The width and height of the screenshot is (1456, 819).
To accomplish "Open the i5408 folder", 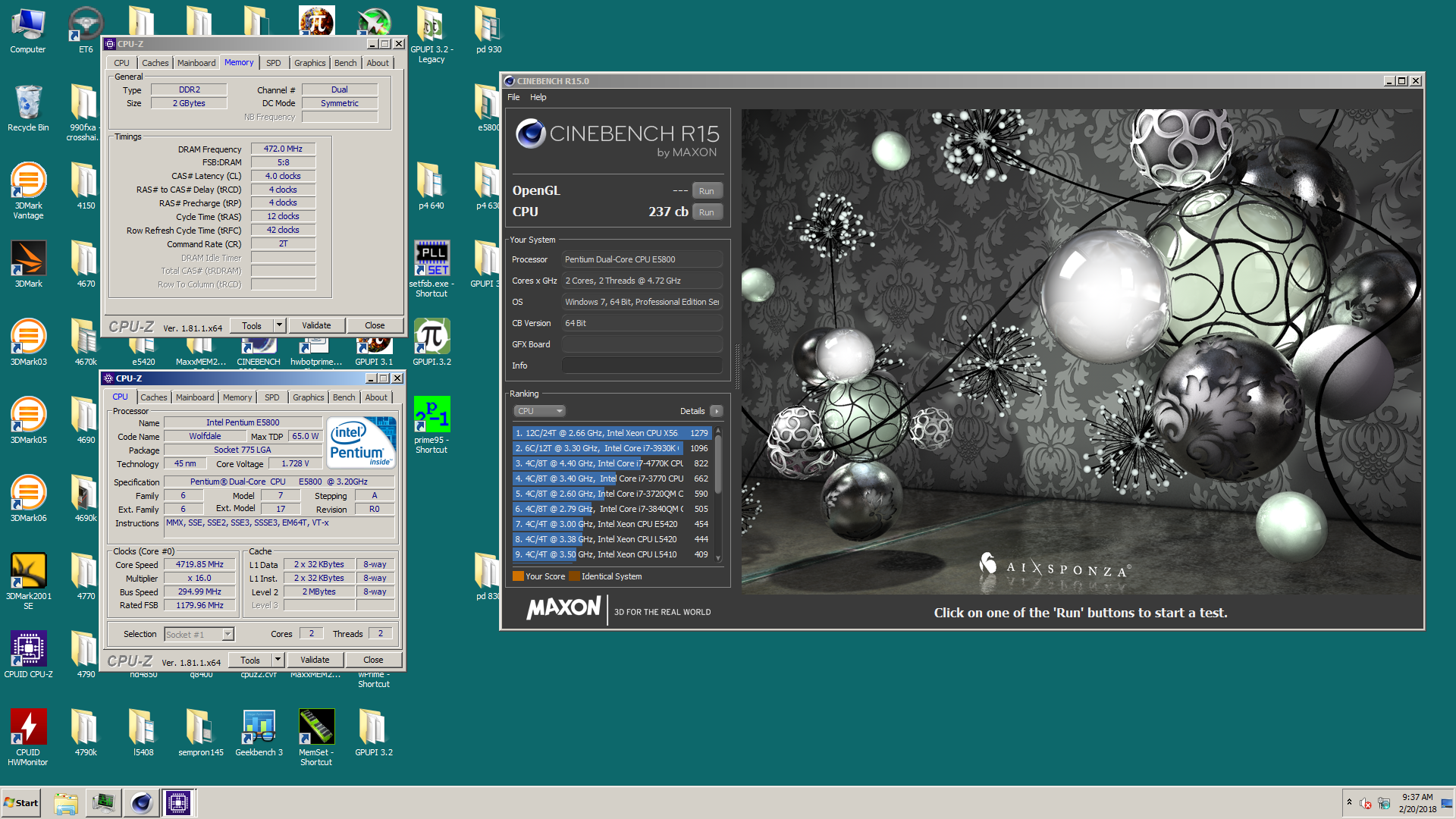I will point(143,733).
